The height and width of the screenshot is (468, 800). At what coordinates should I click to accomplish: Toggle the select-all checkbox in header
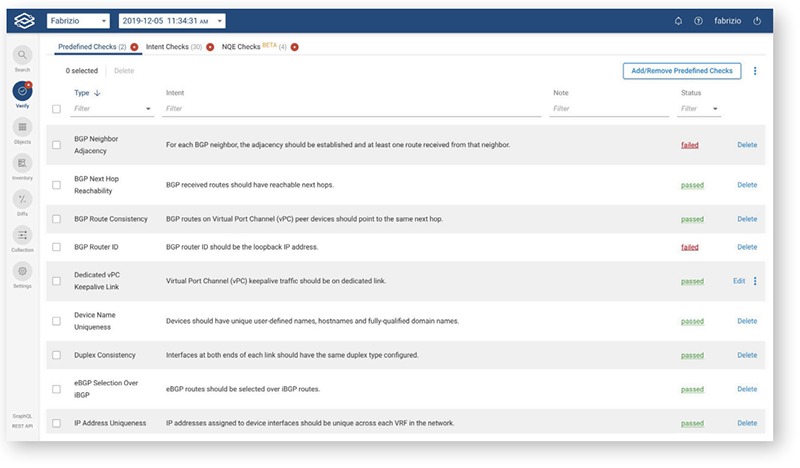click(56, 108)
